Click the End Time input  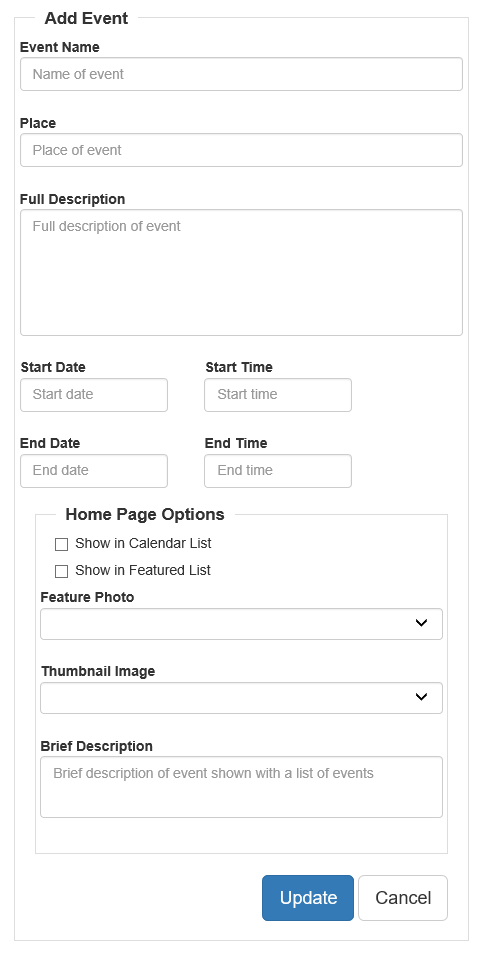pyautogui.click(x=278, y=471)
